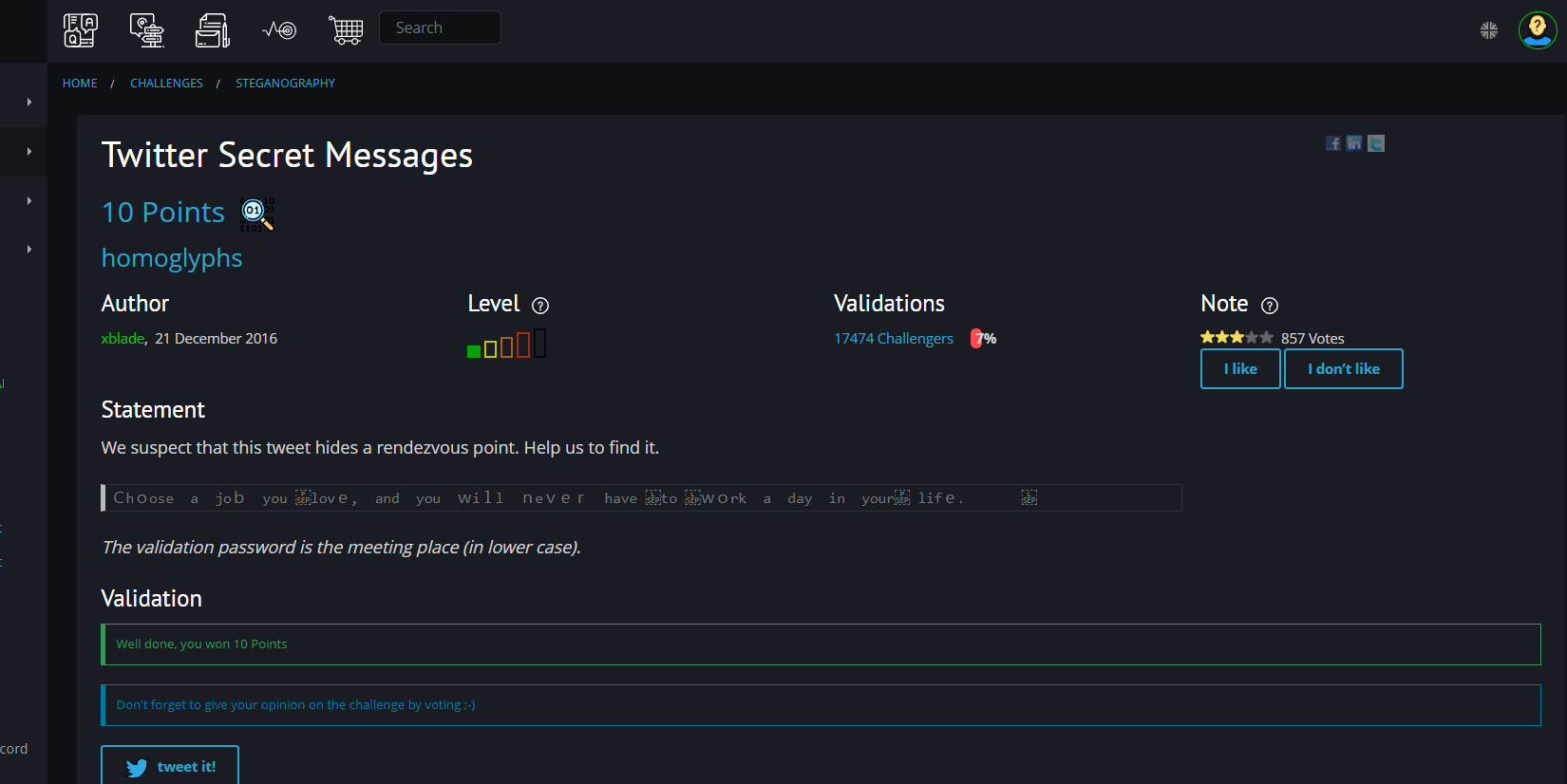The image size is (1567, 784).
Task: Click the Search input field
Action: pos(440,28)
